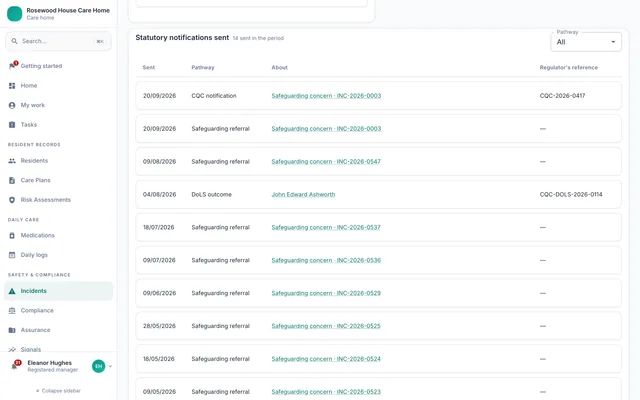Click the Statutory notifications sent heading

click(182, 38)
